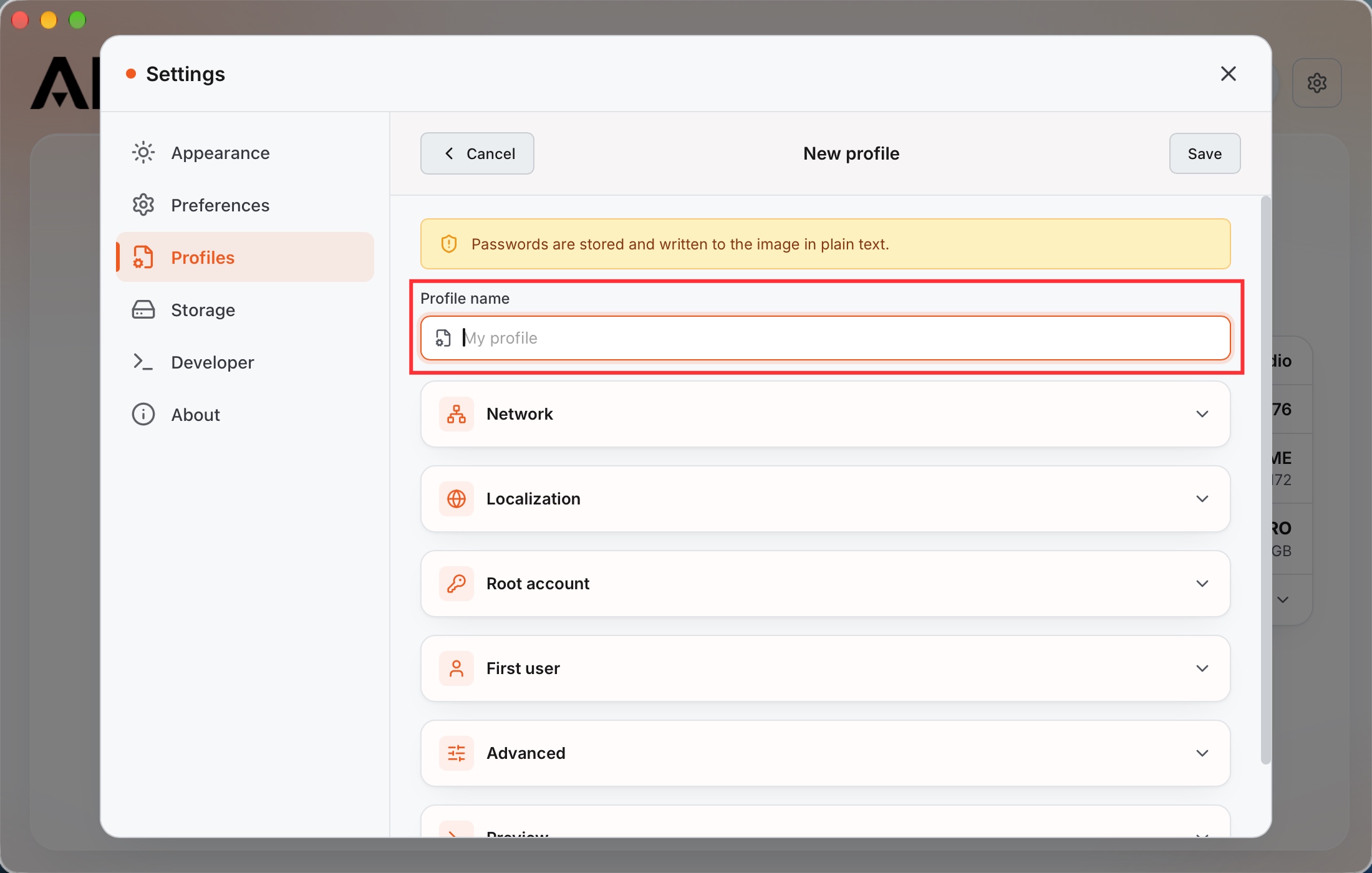Viewport: 1372px width, 873px height.
Task: Close the Settings dialog with X
Action: [x=1228, y=74]
